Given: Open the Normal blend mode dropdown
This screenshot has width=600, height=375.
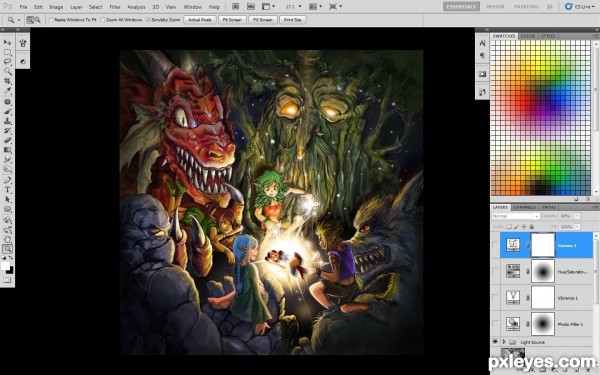Looking at the screenshot, I should pyautogui.click(x=515, y=216).
